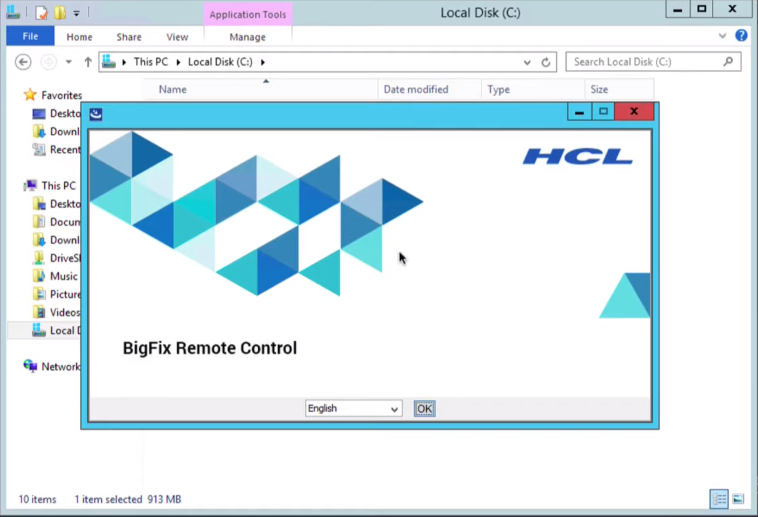Click the drive icon in address bar
This screenshot has height=517, width=758.
[x=109, y=61]
